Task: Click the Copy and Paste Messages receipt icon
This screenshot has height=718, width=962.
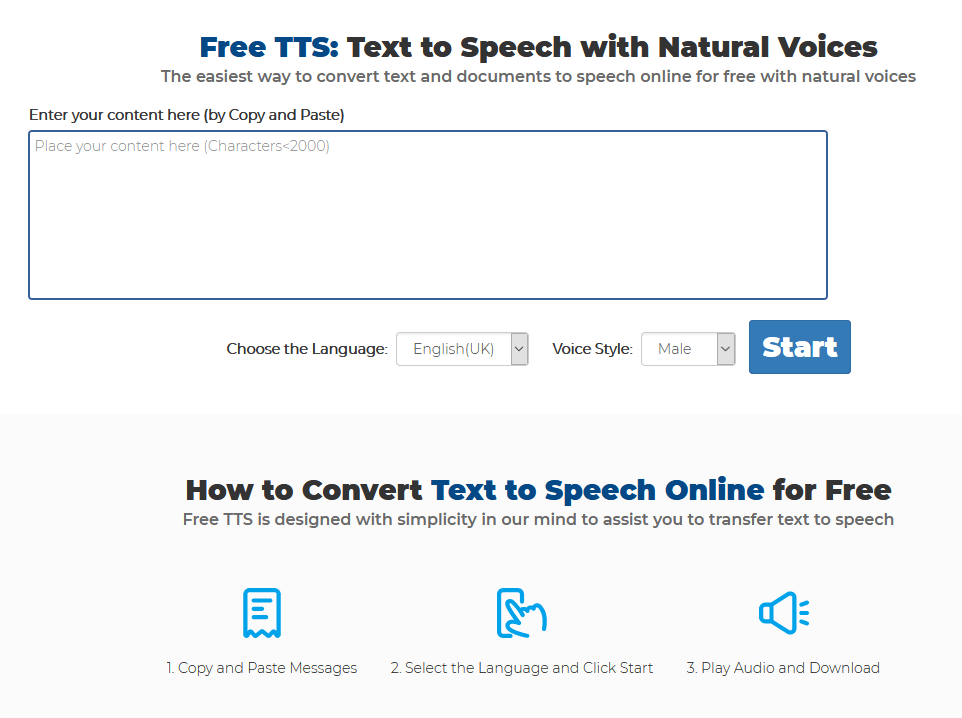Action: click(x=262, y=612)
